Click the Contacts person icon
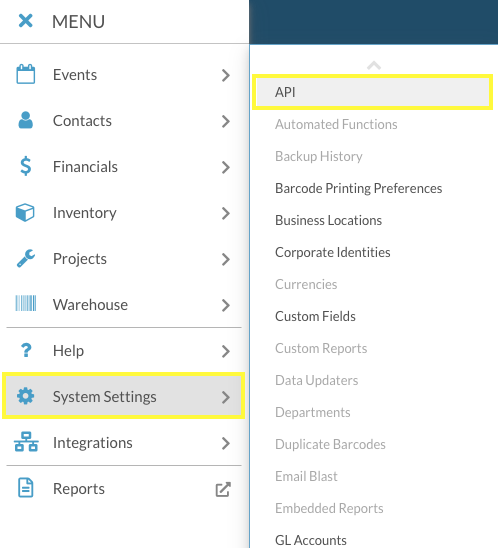 coord(26,120)
